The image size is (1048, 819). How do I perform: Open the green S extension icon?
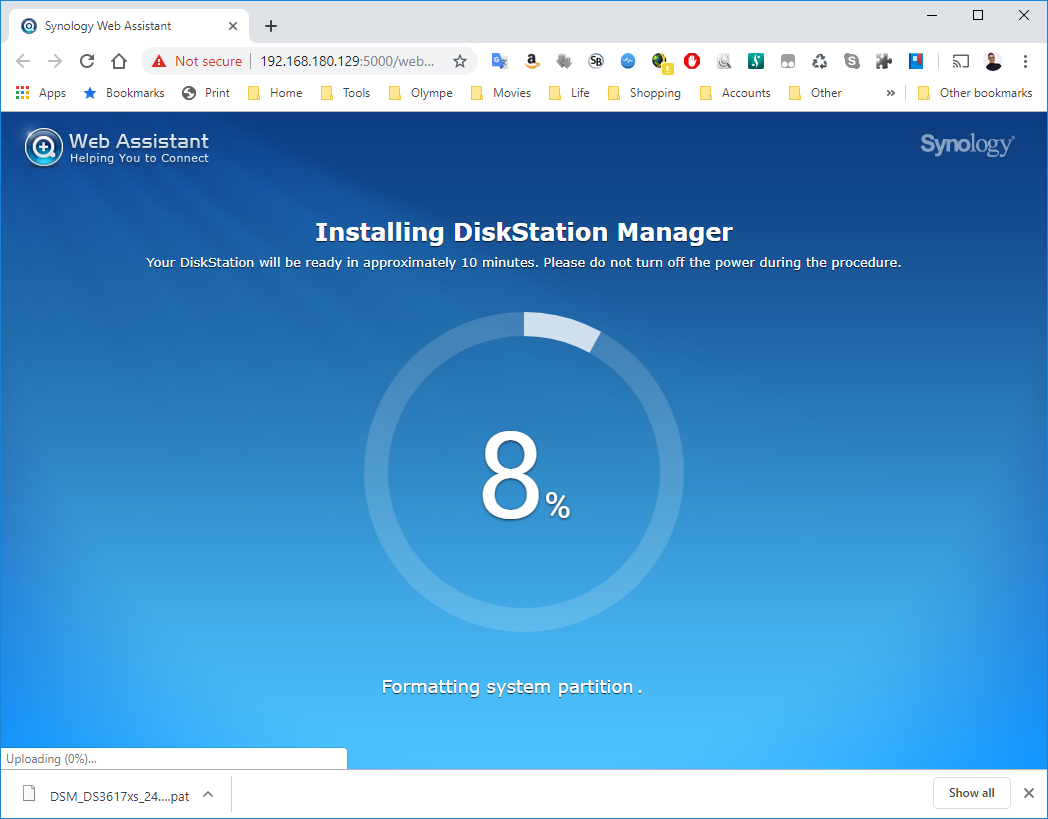[756, 62]
